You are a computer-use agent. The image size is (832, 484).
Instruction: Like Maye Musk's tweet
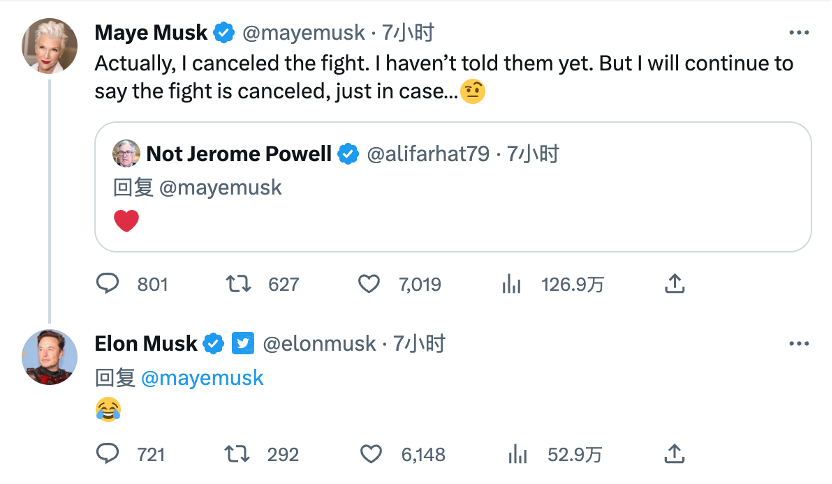[x=370, y=284]
